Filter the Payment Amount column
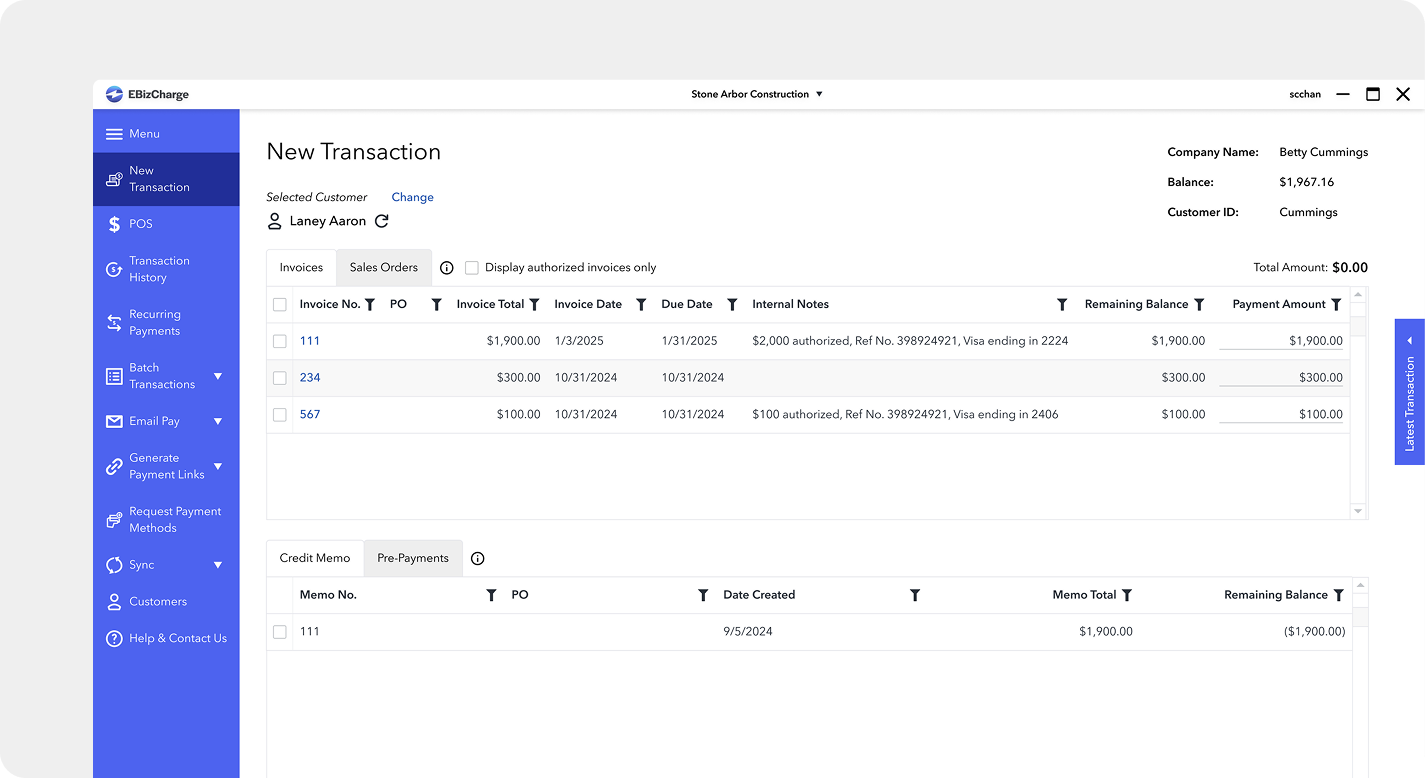1425x778 pixels. pos(1336,305)
